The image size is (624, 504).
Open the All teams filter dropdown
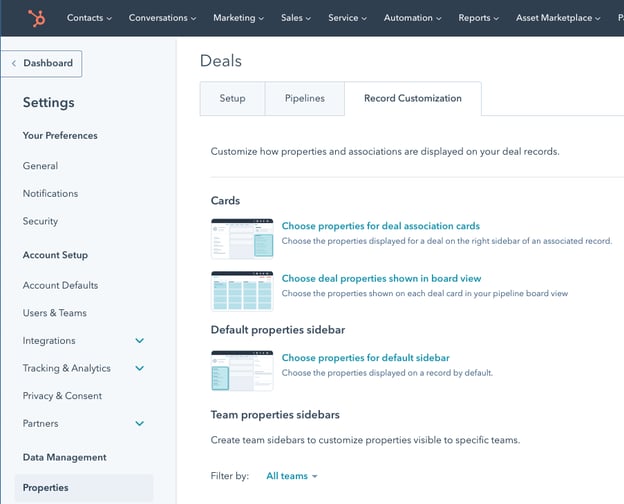point(292,476)
